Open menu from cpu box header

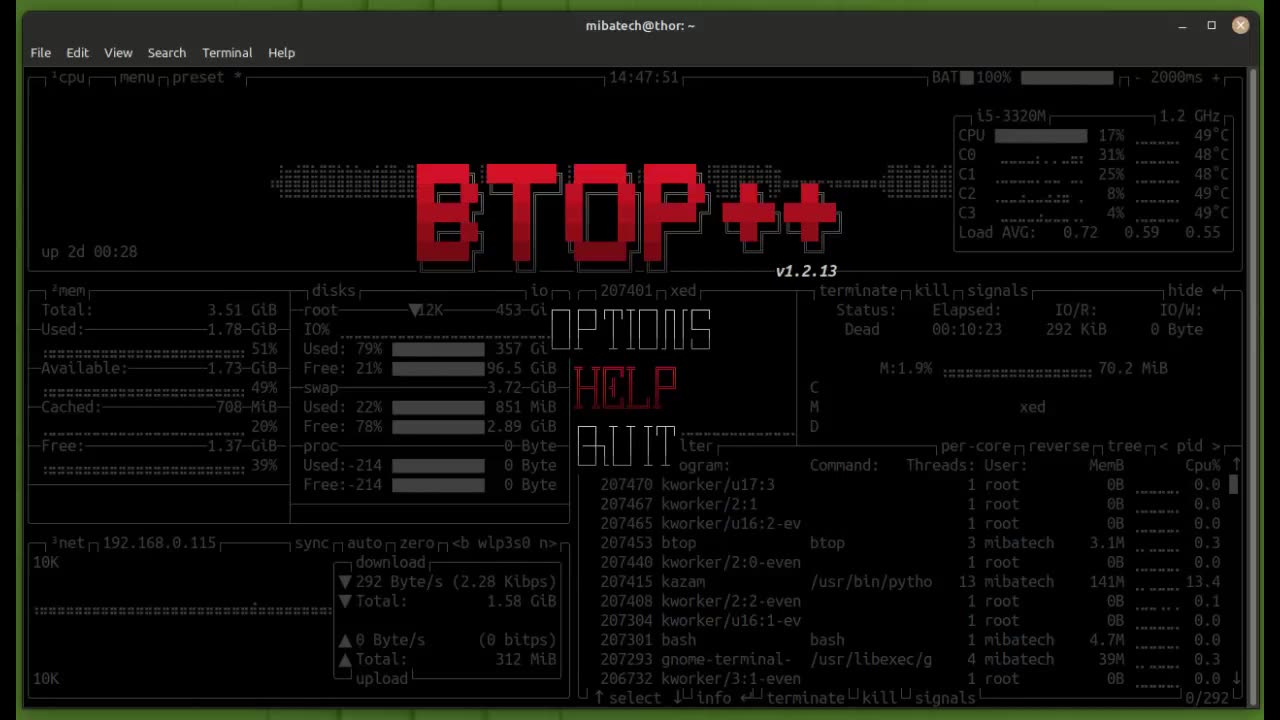pyautogui.click(x=137, y=78)
